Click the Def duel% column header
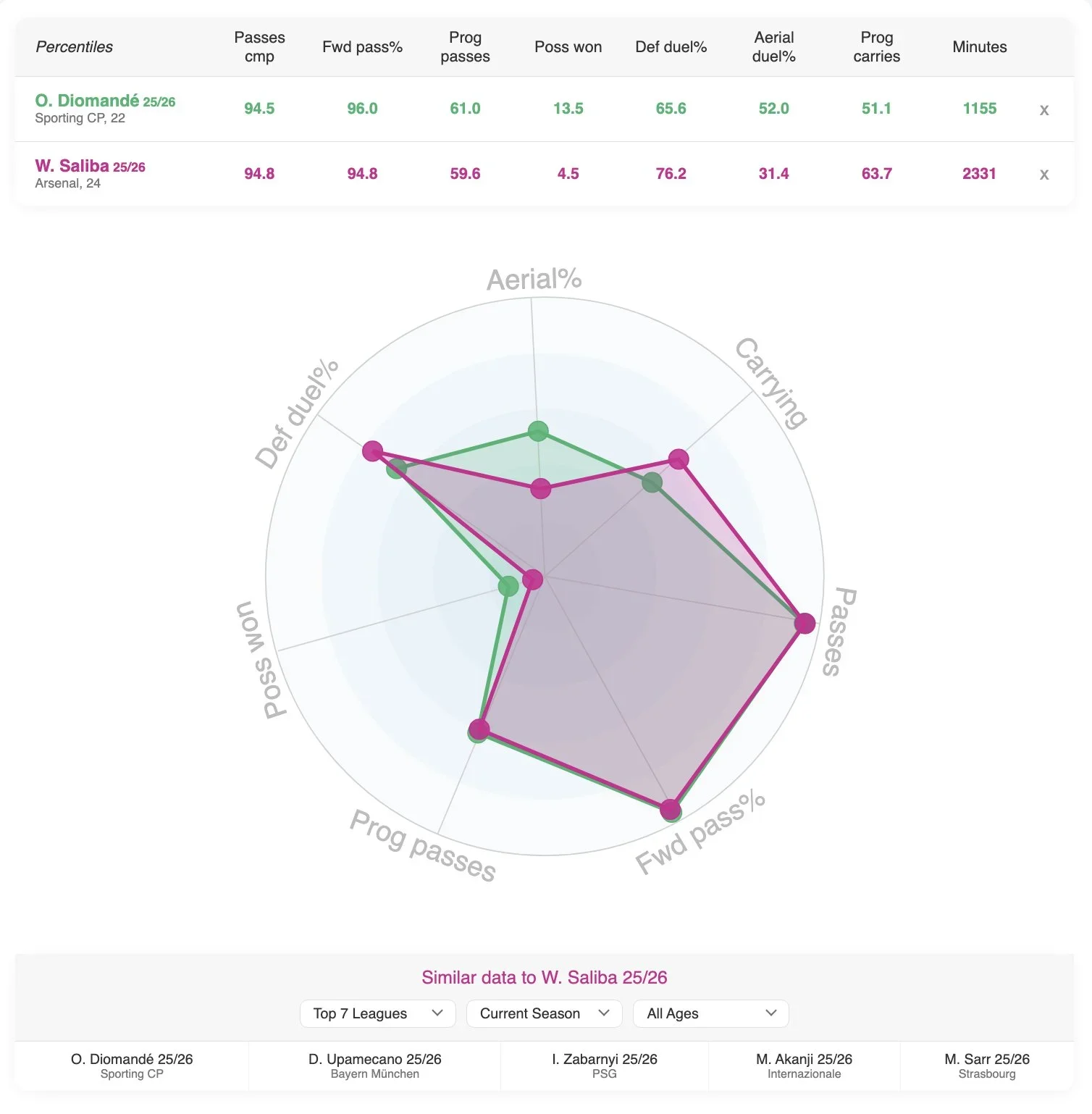Screen dimensions: 1092x1114 click(671, 47)
